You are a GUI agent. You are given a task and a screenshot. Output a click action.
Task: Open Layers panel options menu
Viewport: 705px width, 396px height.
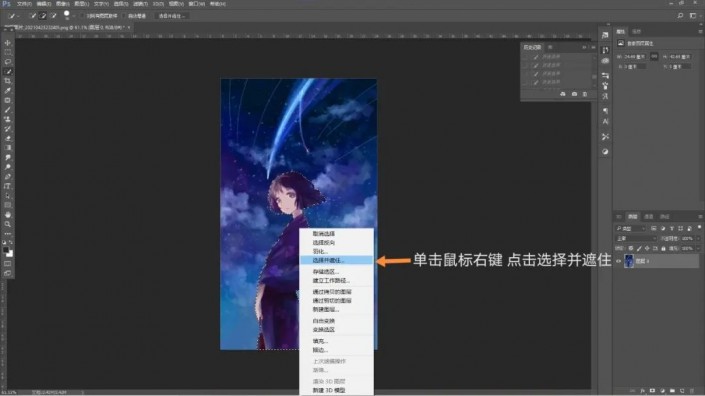point(700,216)
